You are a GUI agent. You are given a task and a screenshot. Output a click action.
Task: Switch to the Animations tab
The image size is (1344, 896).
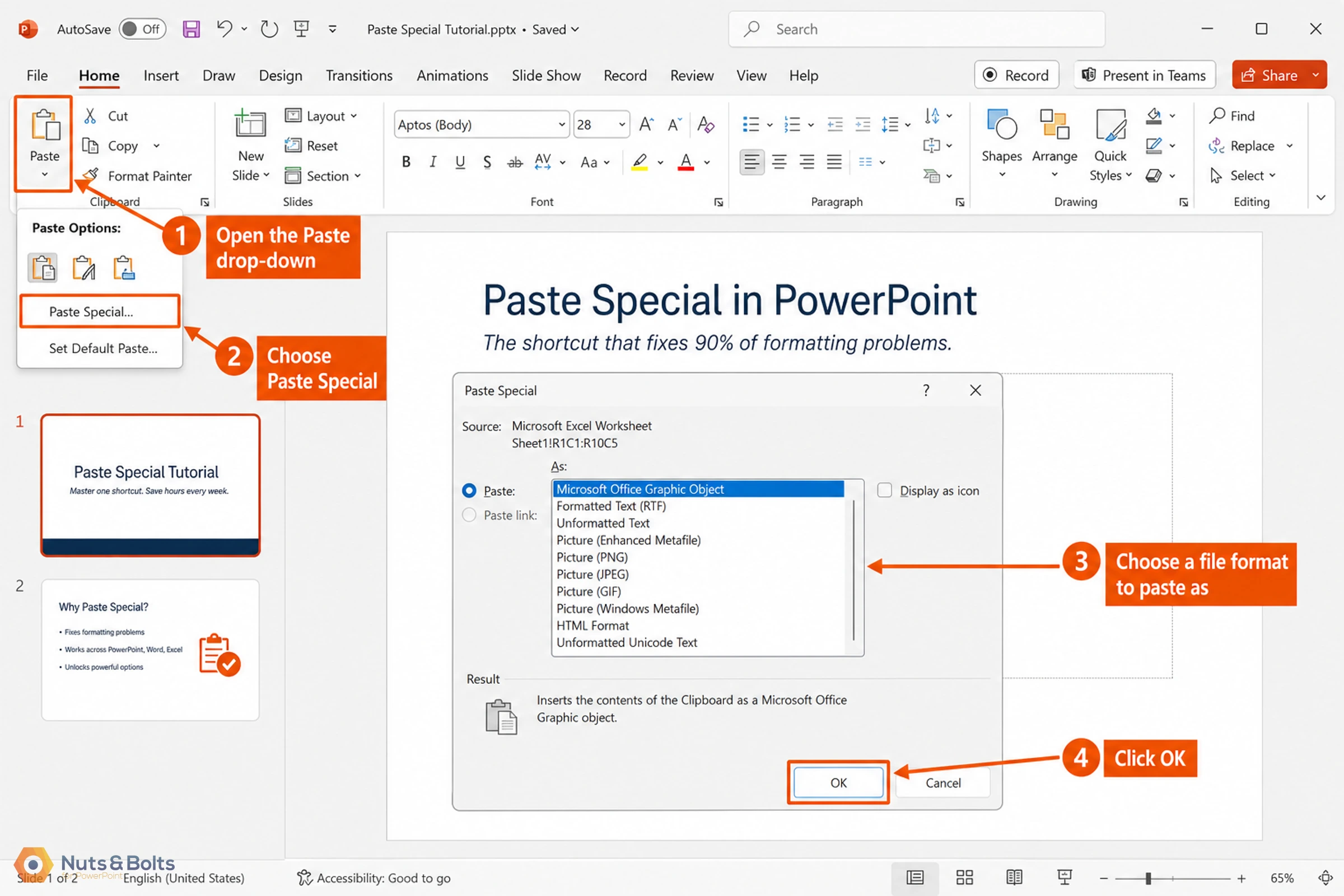452,76
